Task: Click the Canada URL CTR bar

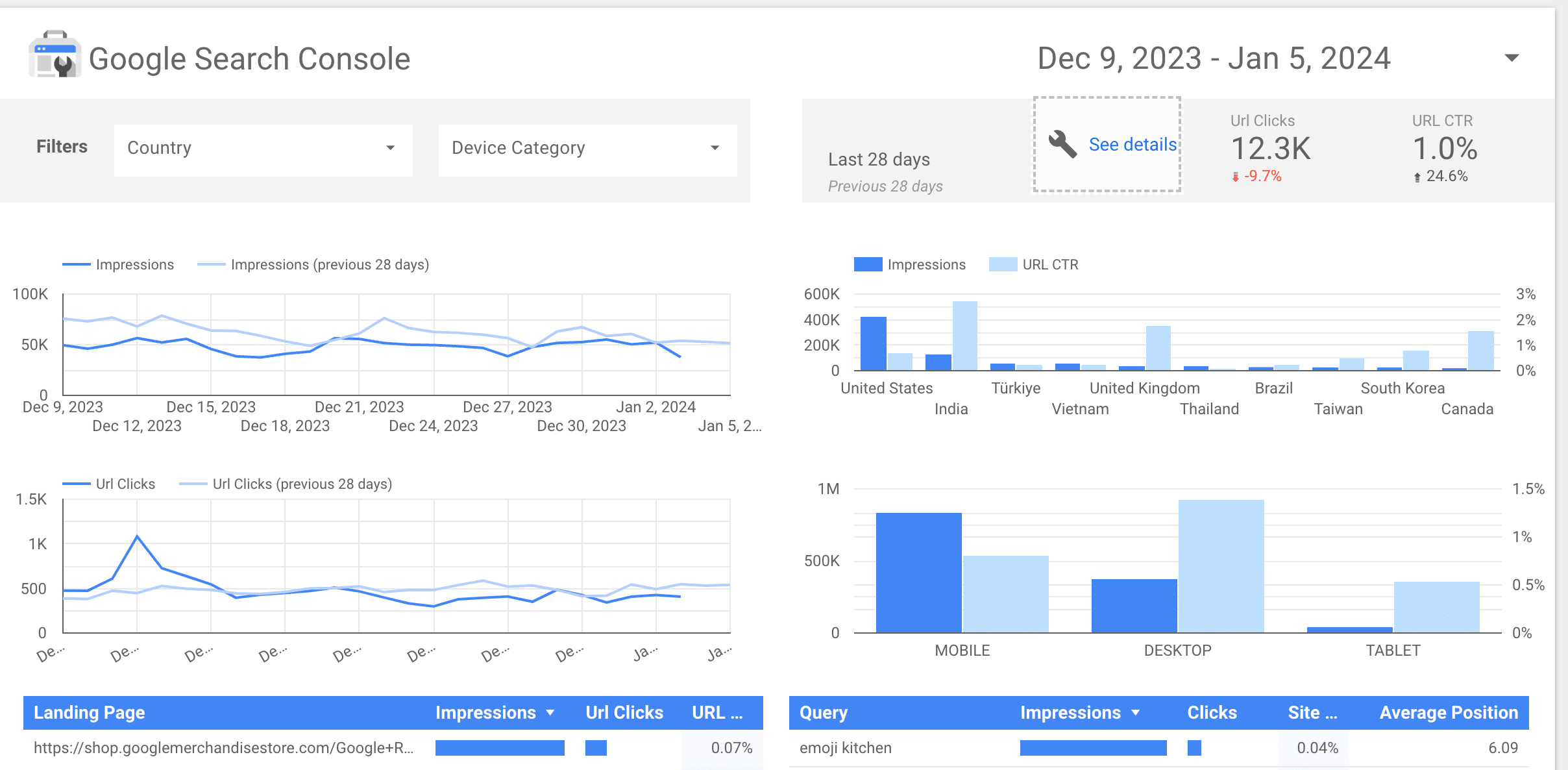Action: [1481, 351]
